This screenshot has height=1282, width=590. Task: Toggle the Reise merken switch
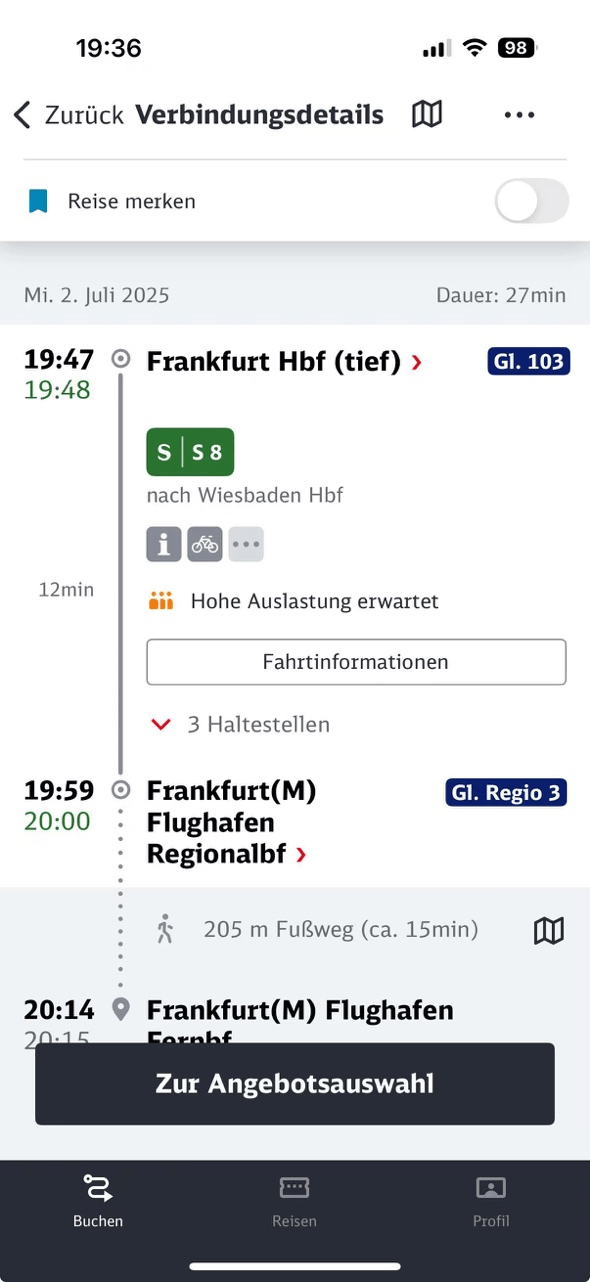(532, 201)
